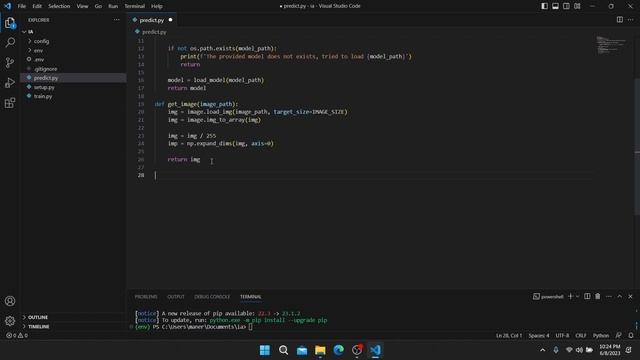Open the Run and Debug view
Screen dimensions: 640x360
click(10, 82)
